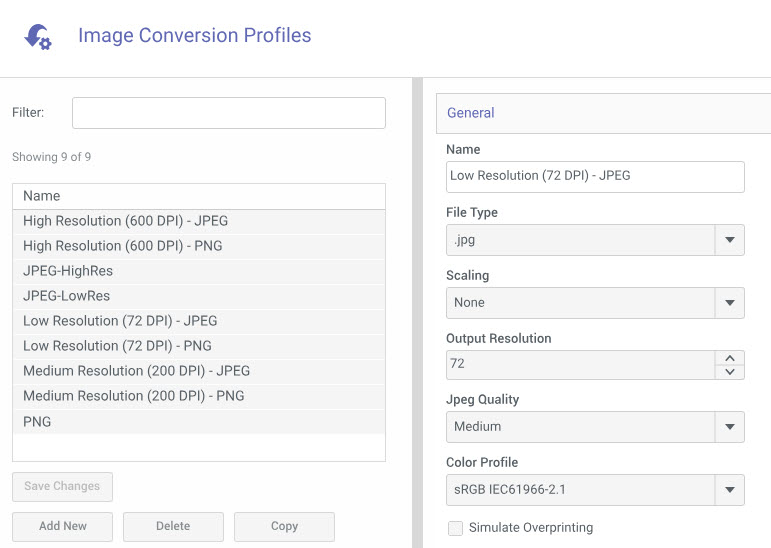Click the Output Resolution value field
The height and width of the screenshot is (548, 771).
[580, 365]
